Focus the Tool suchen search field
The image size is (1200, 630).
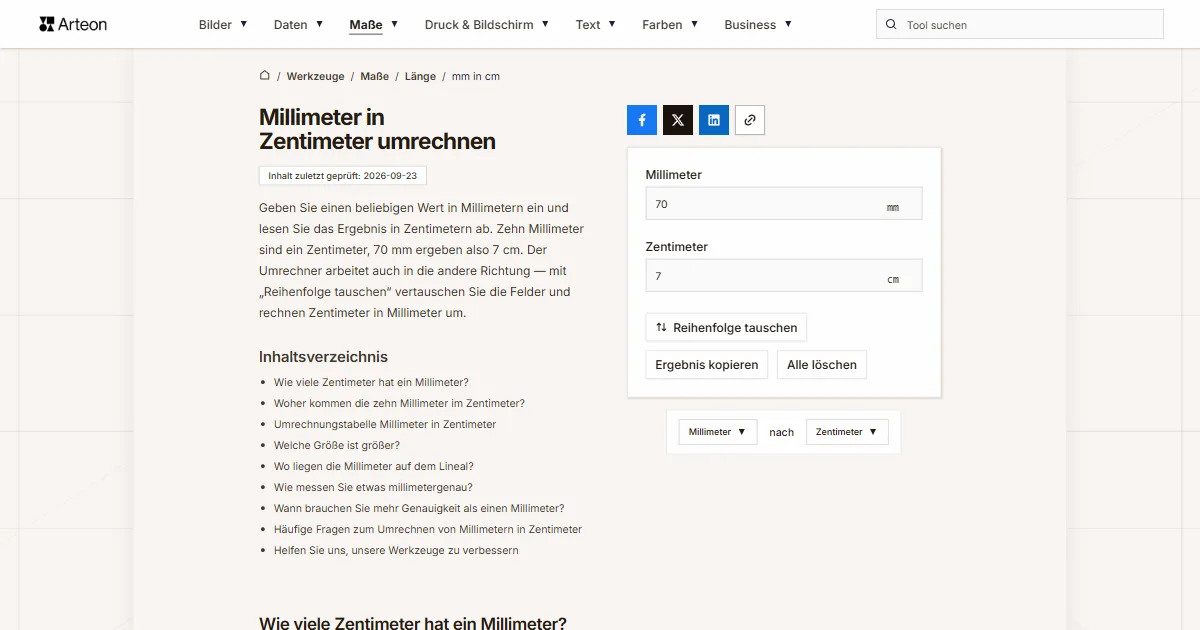coord(1020,24)
